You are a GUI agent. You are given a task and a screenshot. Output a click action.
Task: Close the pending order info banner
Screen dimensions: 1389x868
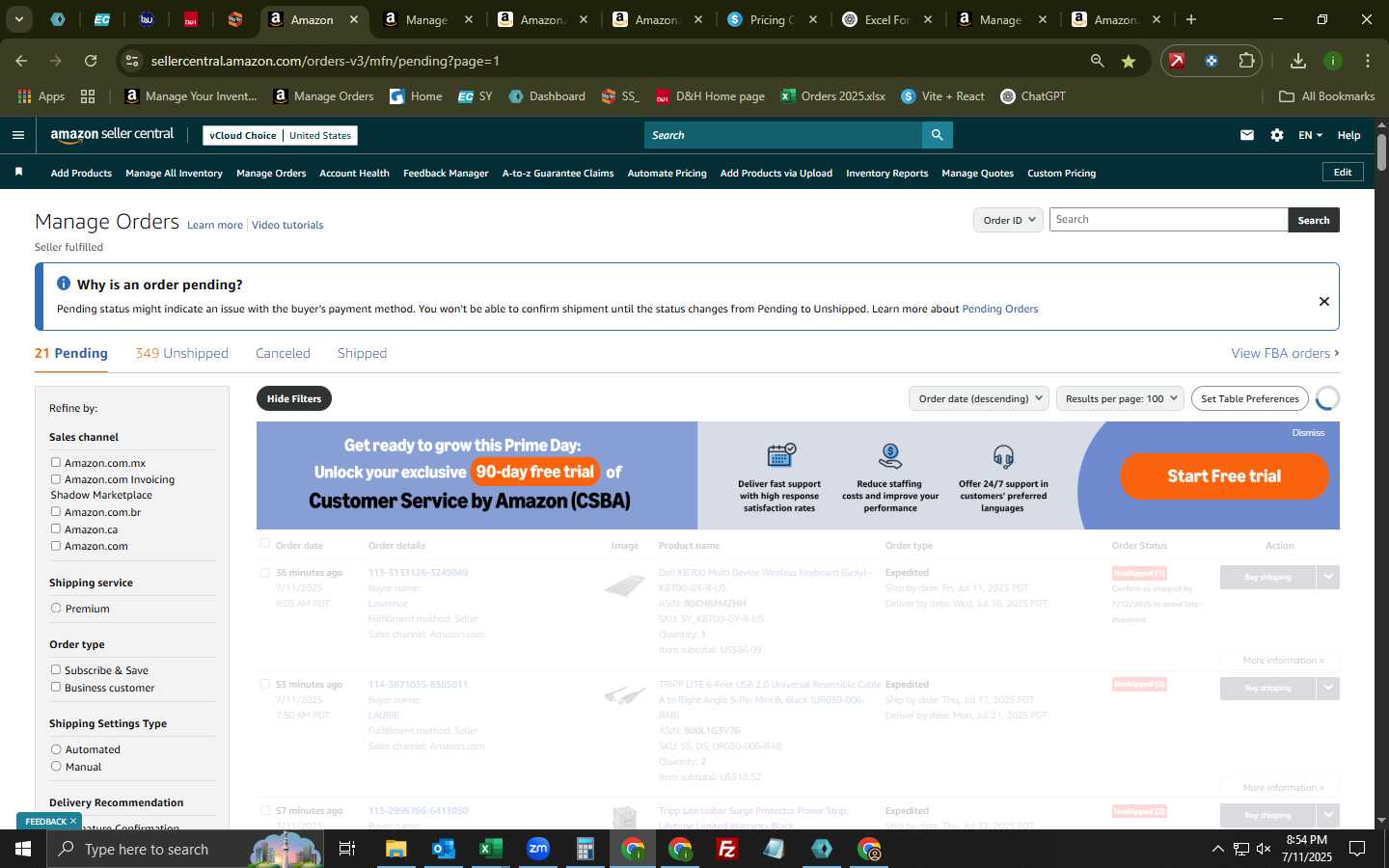(1324, 302)
